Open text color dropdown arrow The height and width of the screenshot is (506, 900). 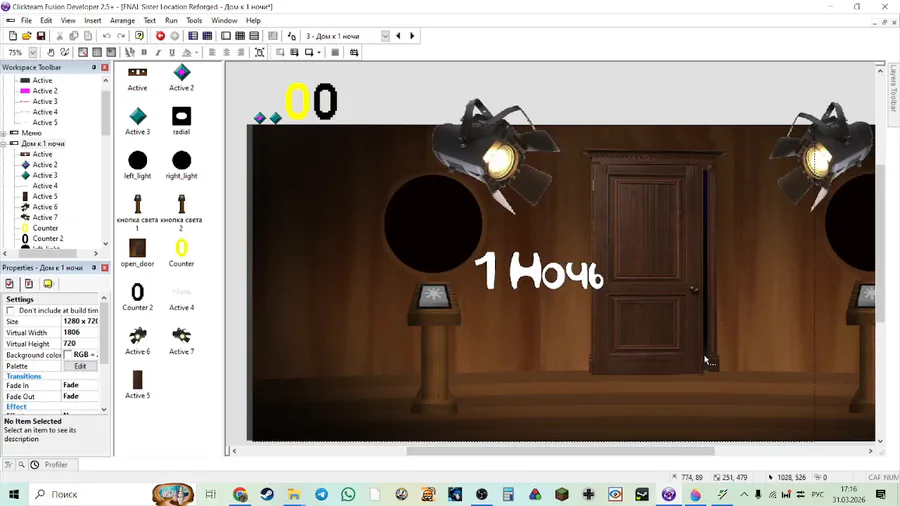click(196, 52)
